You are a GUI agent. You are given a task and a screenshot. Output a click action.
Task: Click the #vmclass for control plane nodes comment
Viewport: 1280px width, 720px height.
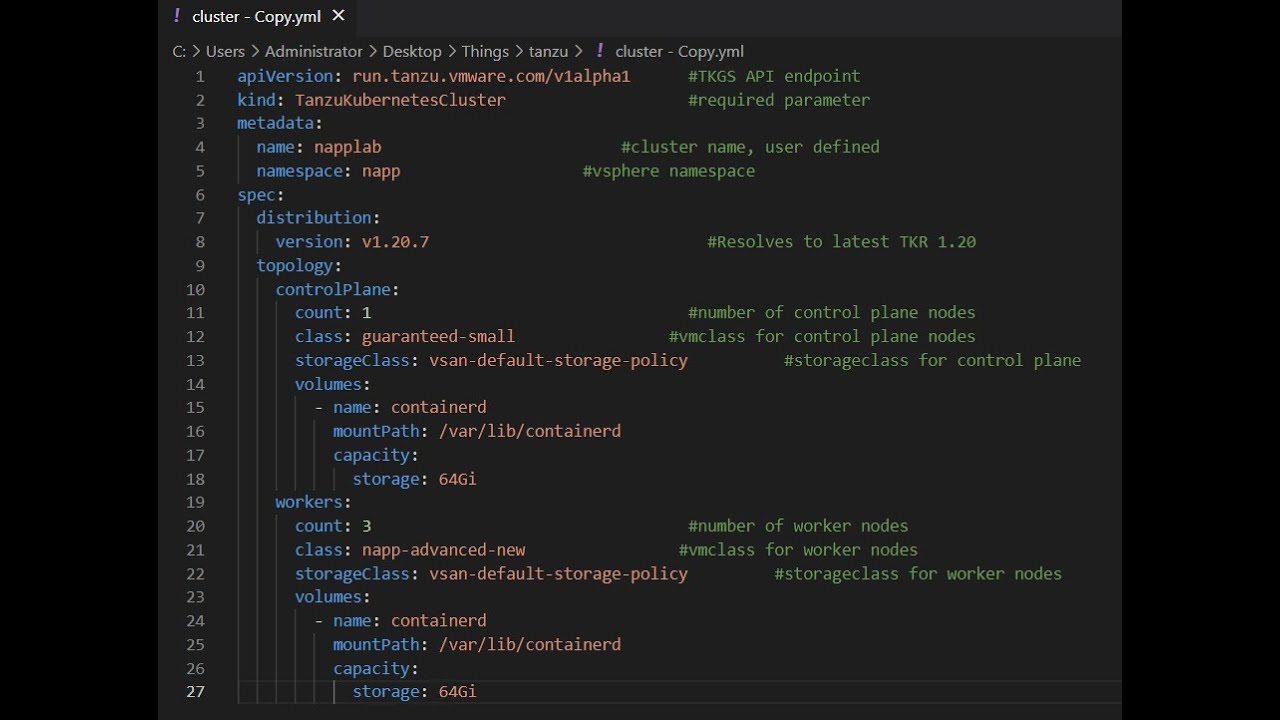pyautogui.click(x=822, y=337)
